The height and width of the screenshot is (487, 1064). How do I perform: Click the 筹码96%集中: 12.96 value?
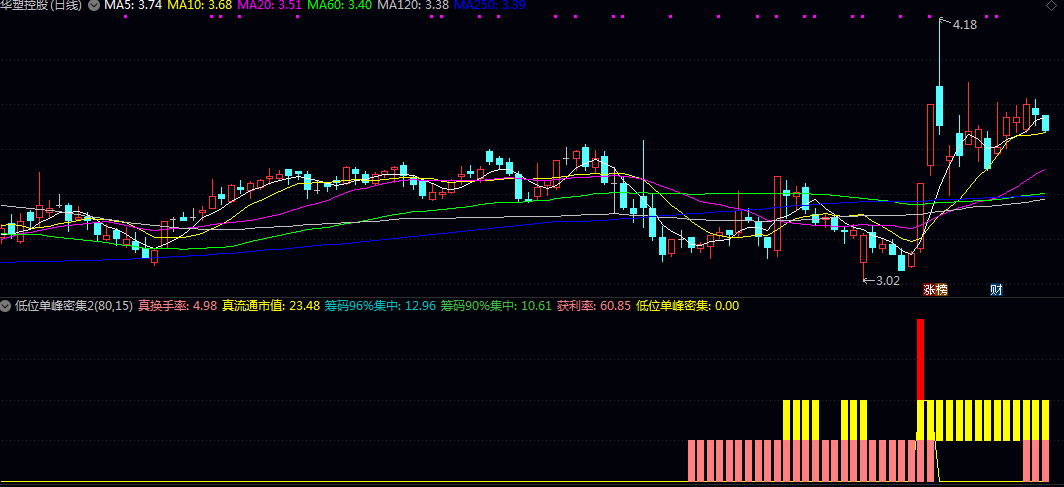[x=380, y=306]
